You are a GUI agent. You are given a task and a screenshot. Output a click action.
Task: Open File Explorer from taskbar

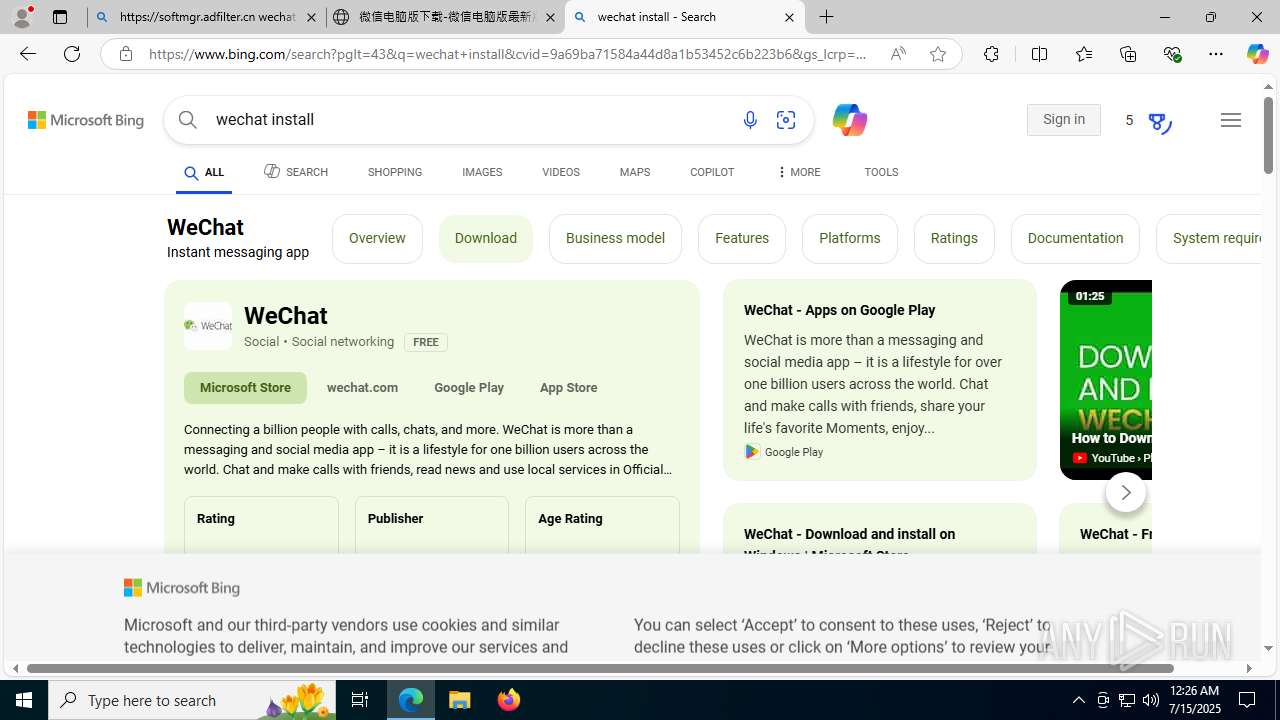point(460,700)
